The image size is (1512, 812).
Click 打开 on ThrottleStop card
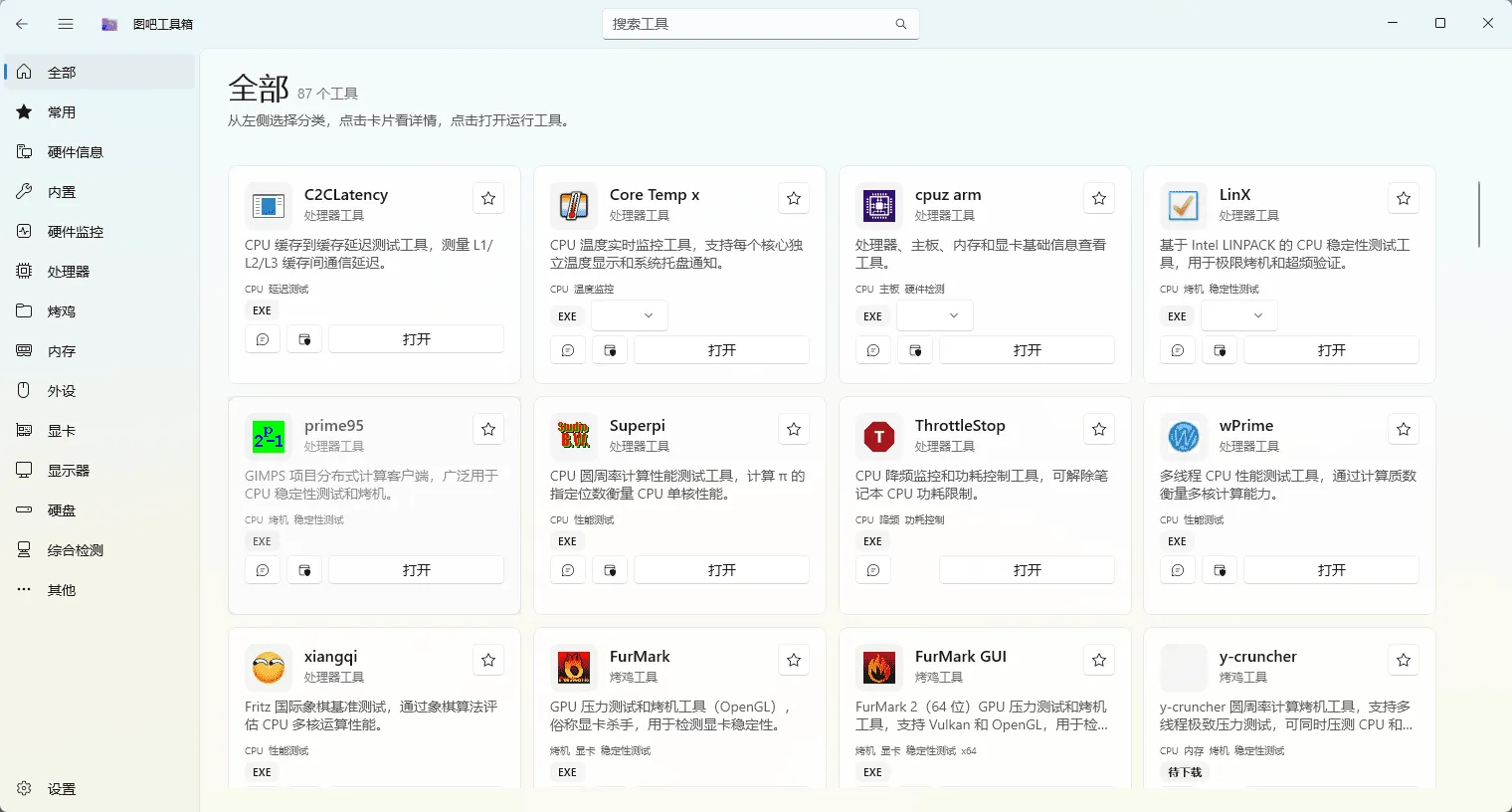[x=1028, y=570]
